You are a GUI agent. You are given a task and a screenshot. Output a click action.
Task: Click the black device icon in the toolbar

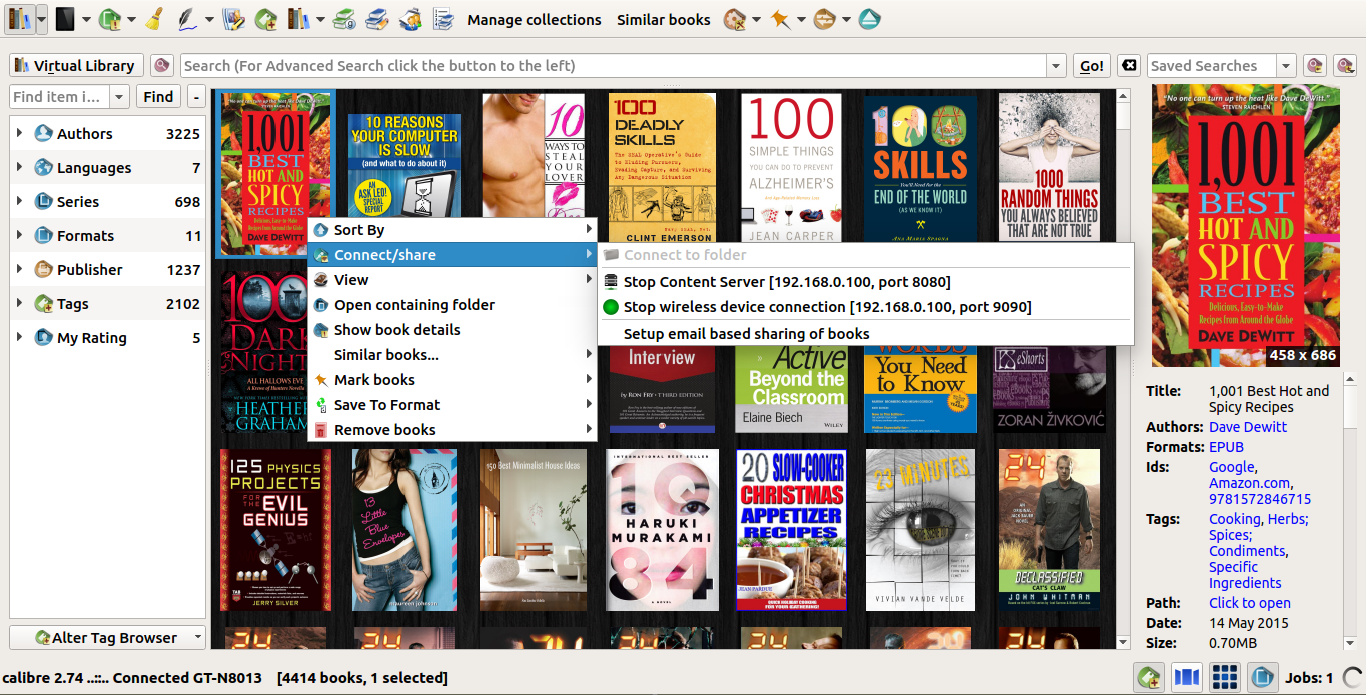click(65, 19)
